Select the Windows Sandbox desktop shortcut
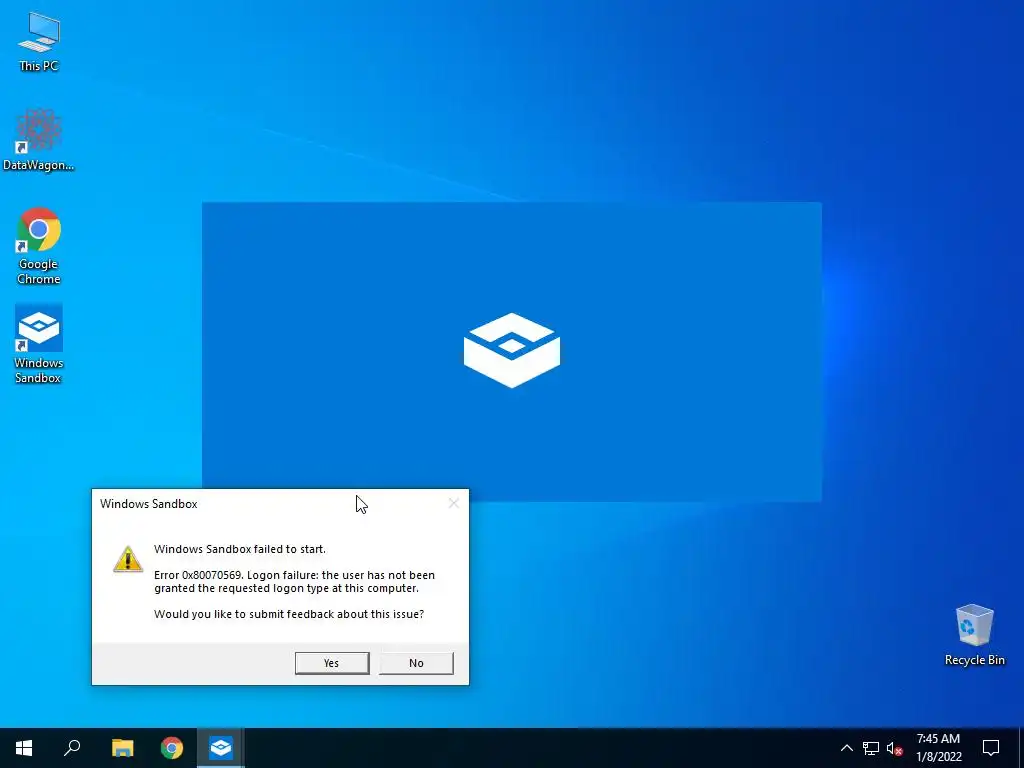The image size is (1024, 768). click(39, 344)
